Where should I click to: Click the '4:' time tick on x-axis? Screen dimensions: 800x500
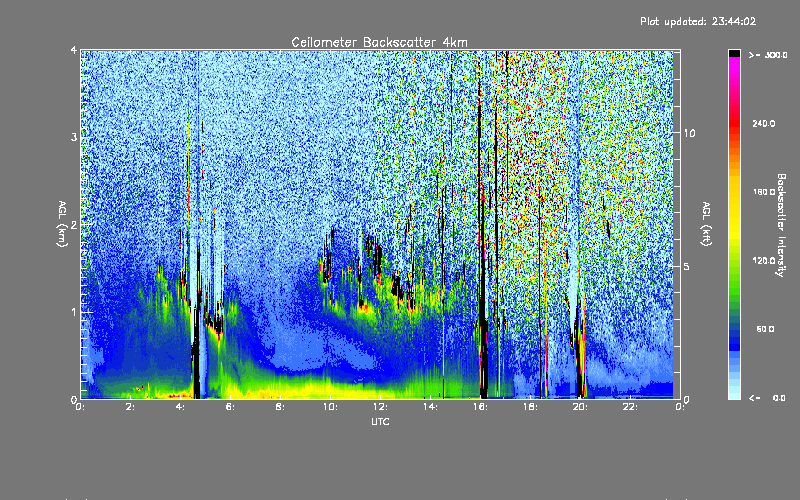point(180,407)
